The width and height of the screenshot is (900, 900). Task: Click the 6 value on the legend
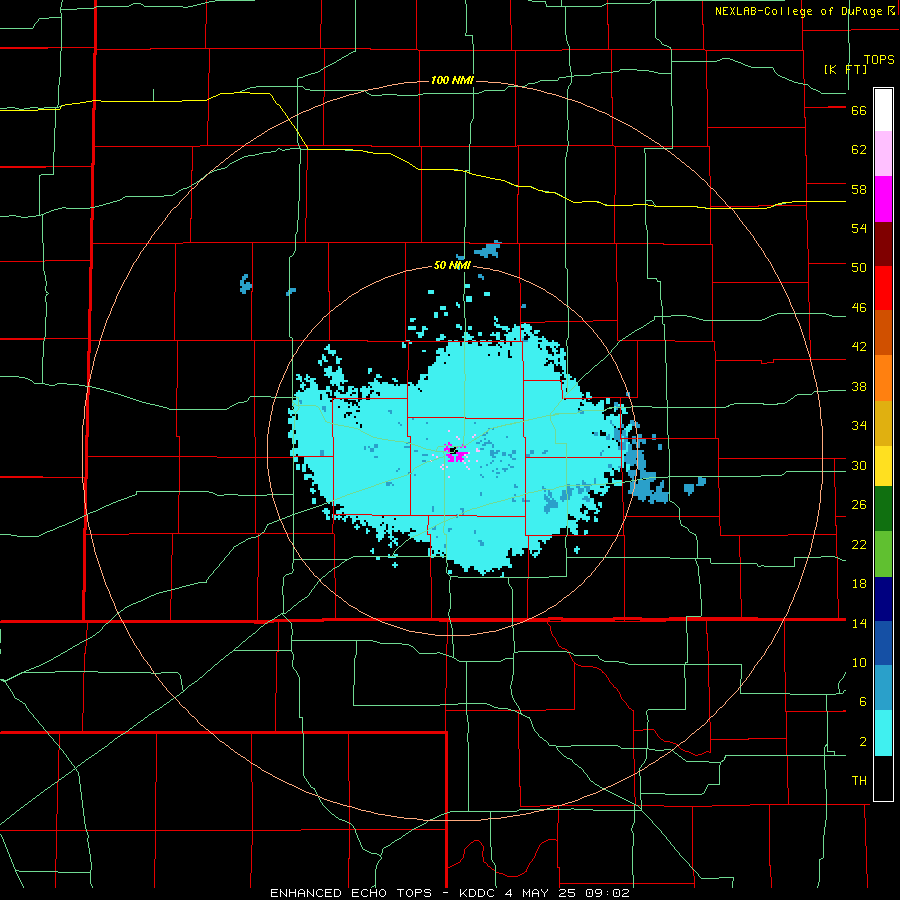(862, 701)
